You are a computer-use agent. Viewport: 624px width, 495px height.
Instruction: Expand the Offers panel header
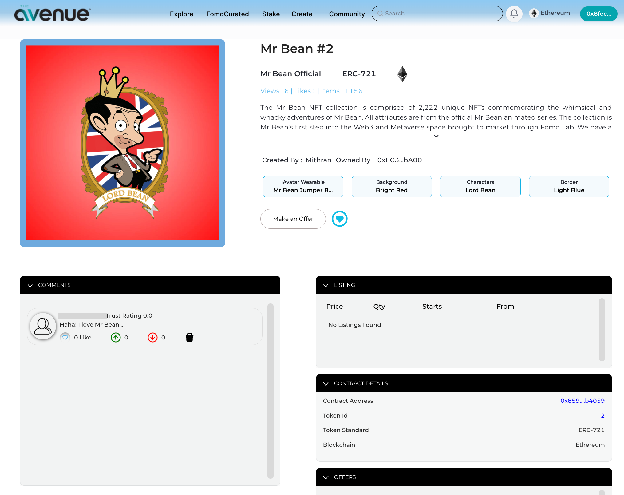point(327,476)
